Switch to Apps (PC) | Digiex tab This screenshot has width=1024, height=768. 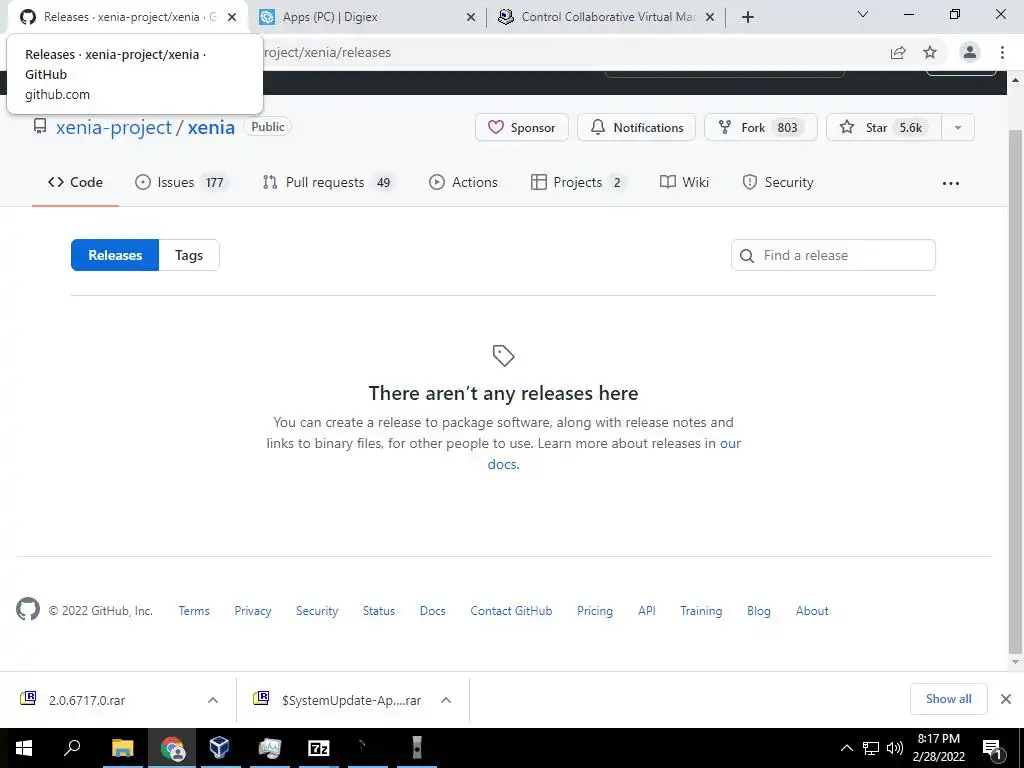coord(366,17)
